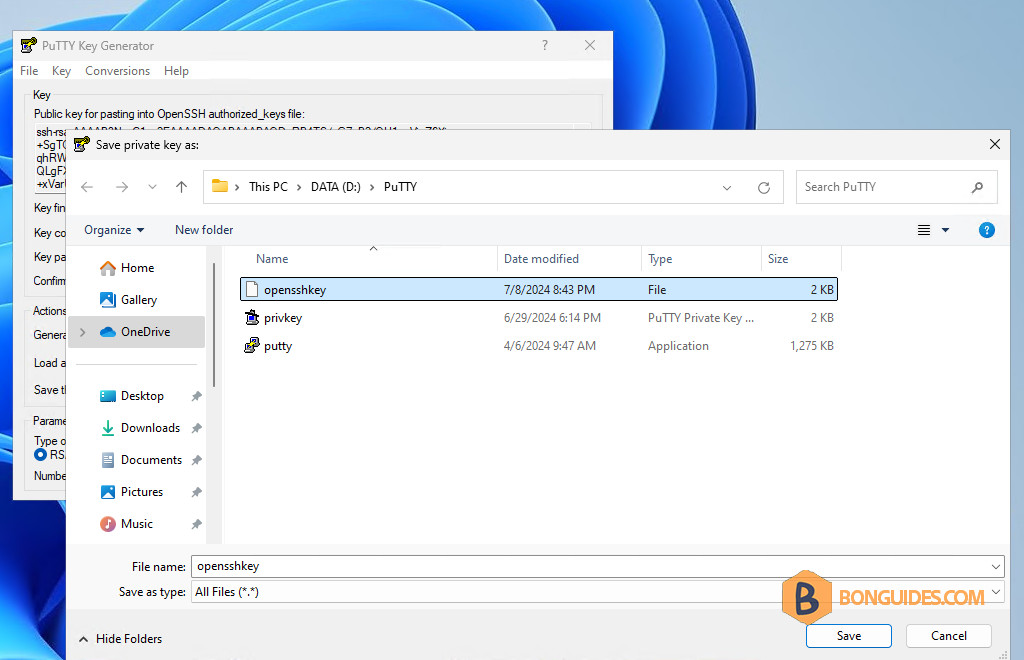Refresh the PuTTY folder listing

click(763, 187)
